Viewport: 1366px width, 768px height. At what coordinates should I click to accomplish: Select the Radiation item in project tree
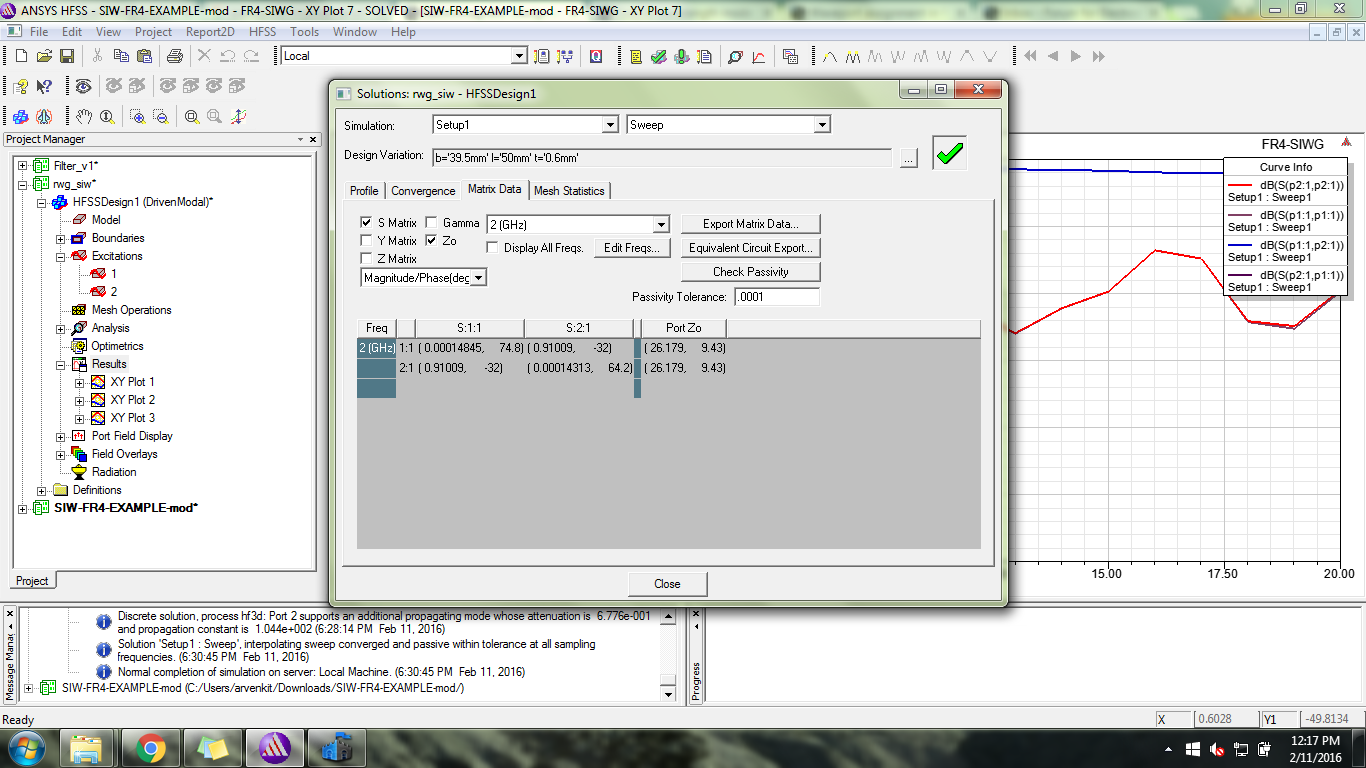coord(114,472)
